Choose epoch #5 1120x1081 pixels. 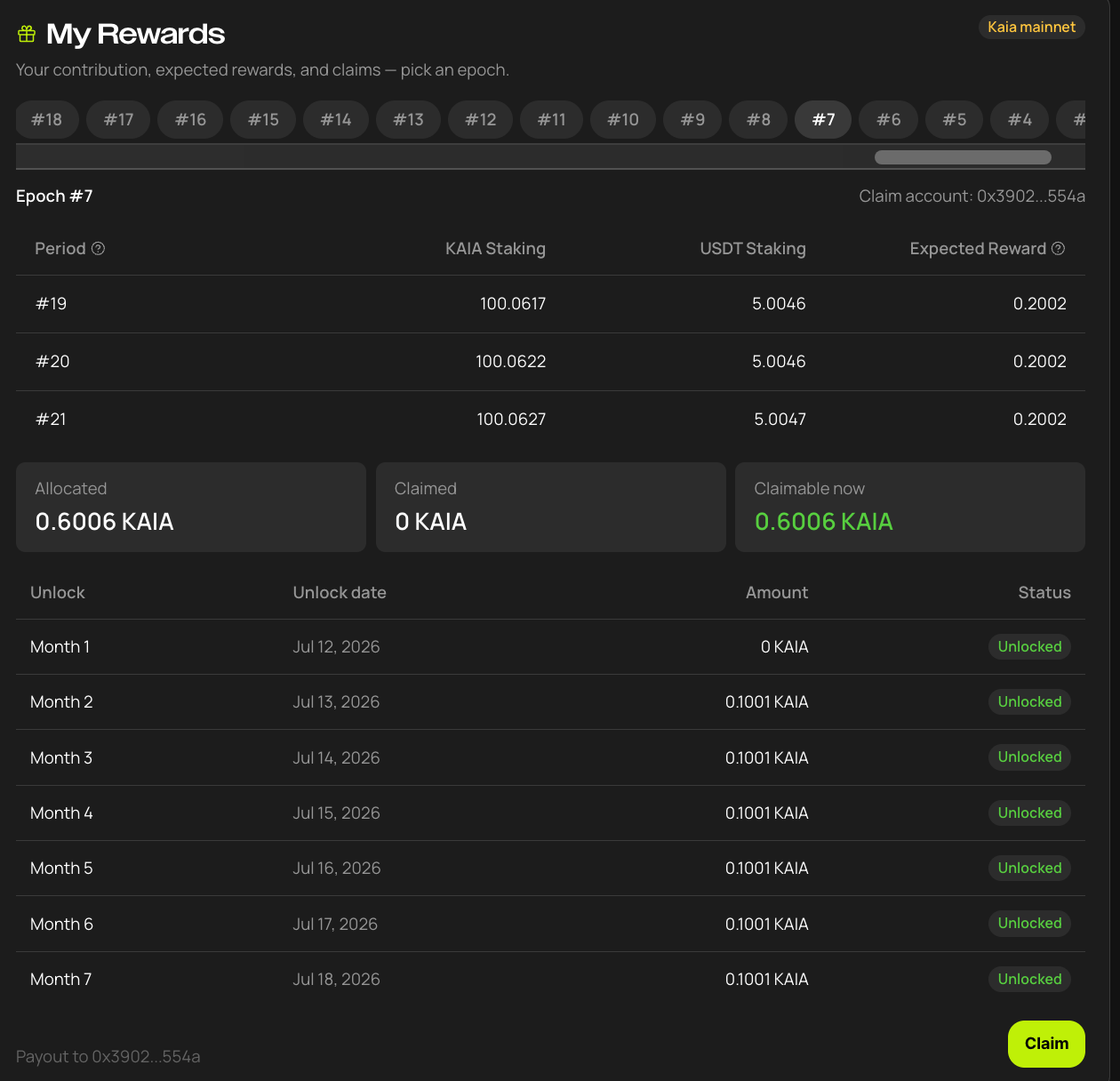[955, 119]
